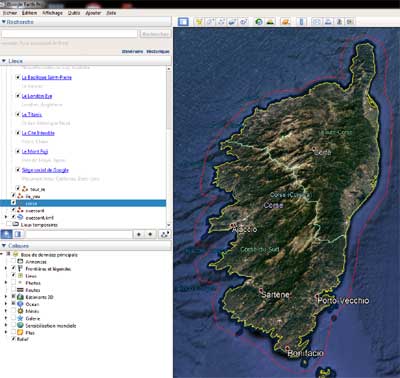Disable the Relief layer checkbox

13,339
